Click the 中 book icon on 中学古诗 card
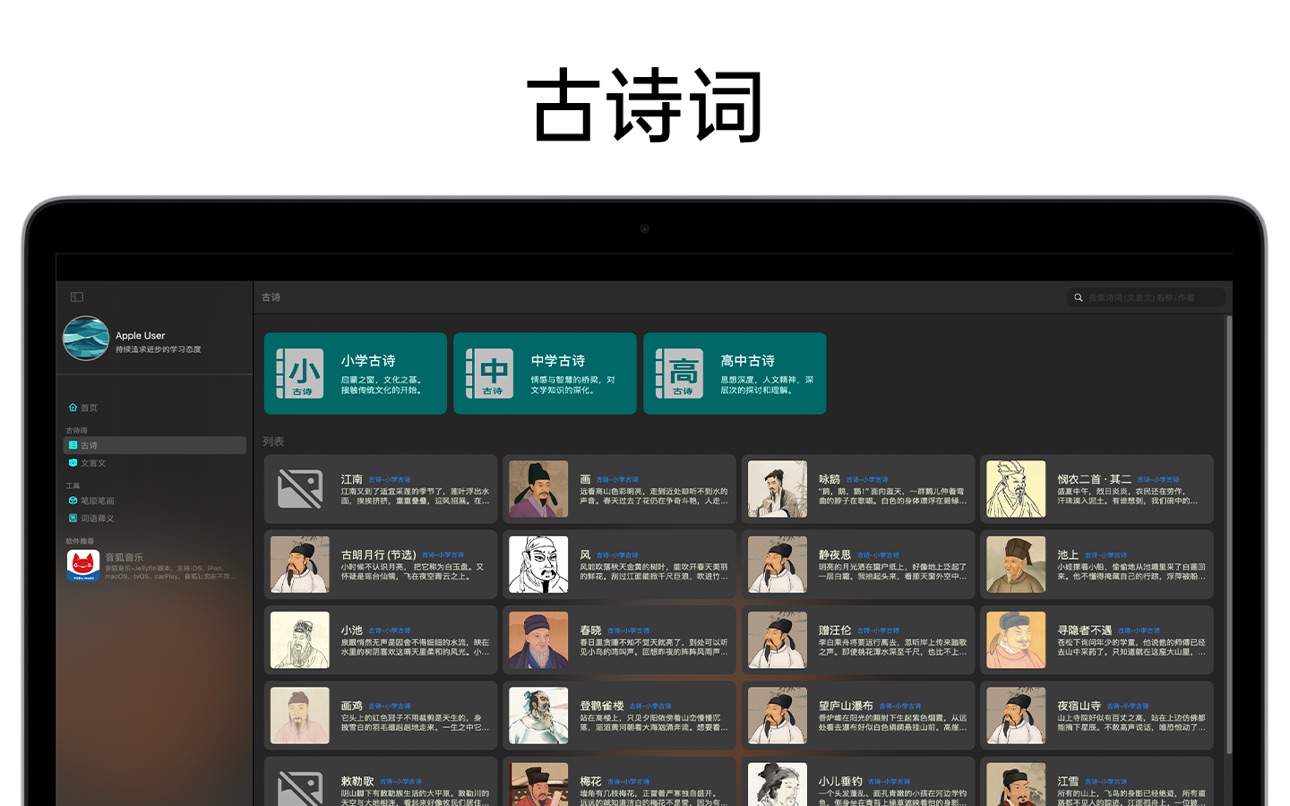This screenshot has height=806, width=1290. click(490, 373)
